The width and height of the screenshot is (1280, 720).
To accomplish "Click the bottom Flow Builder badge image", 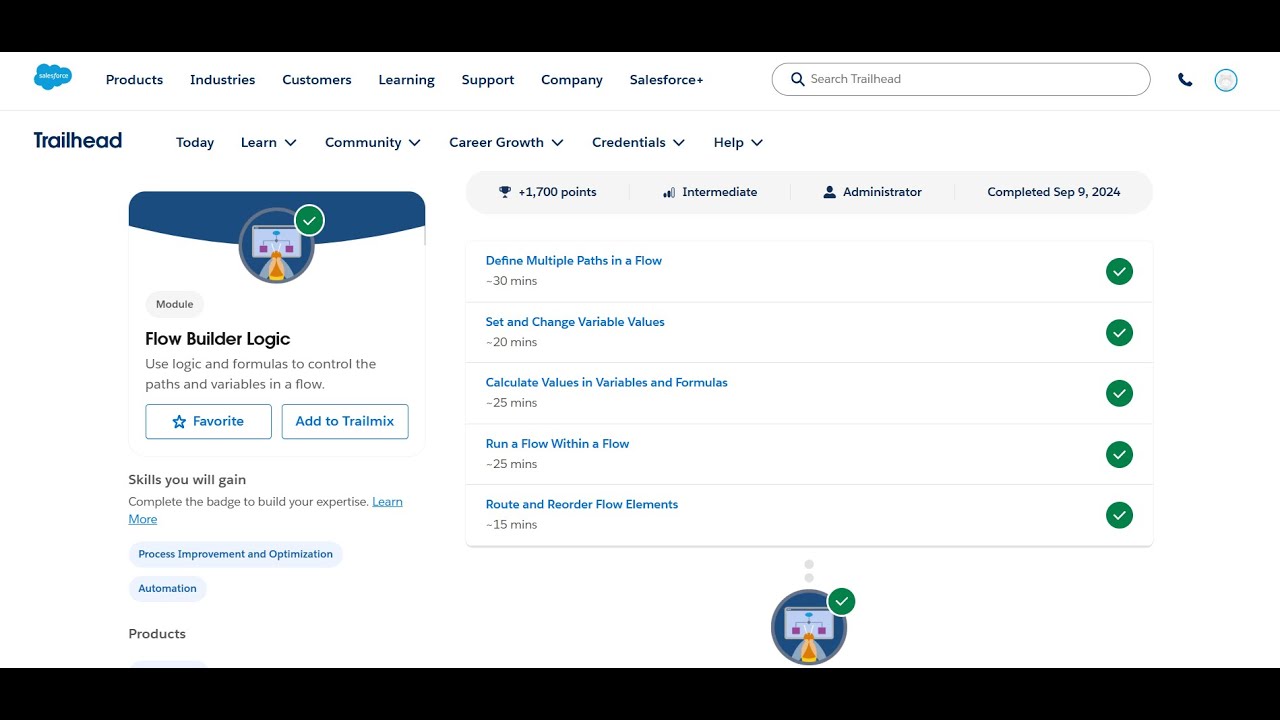I will coord(809,628).
